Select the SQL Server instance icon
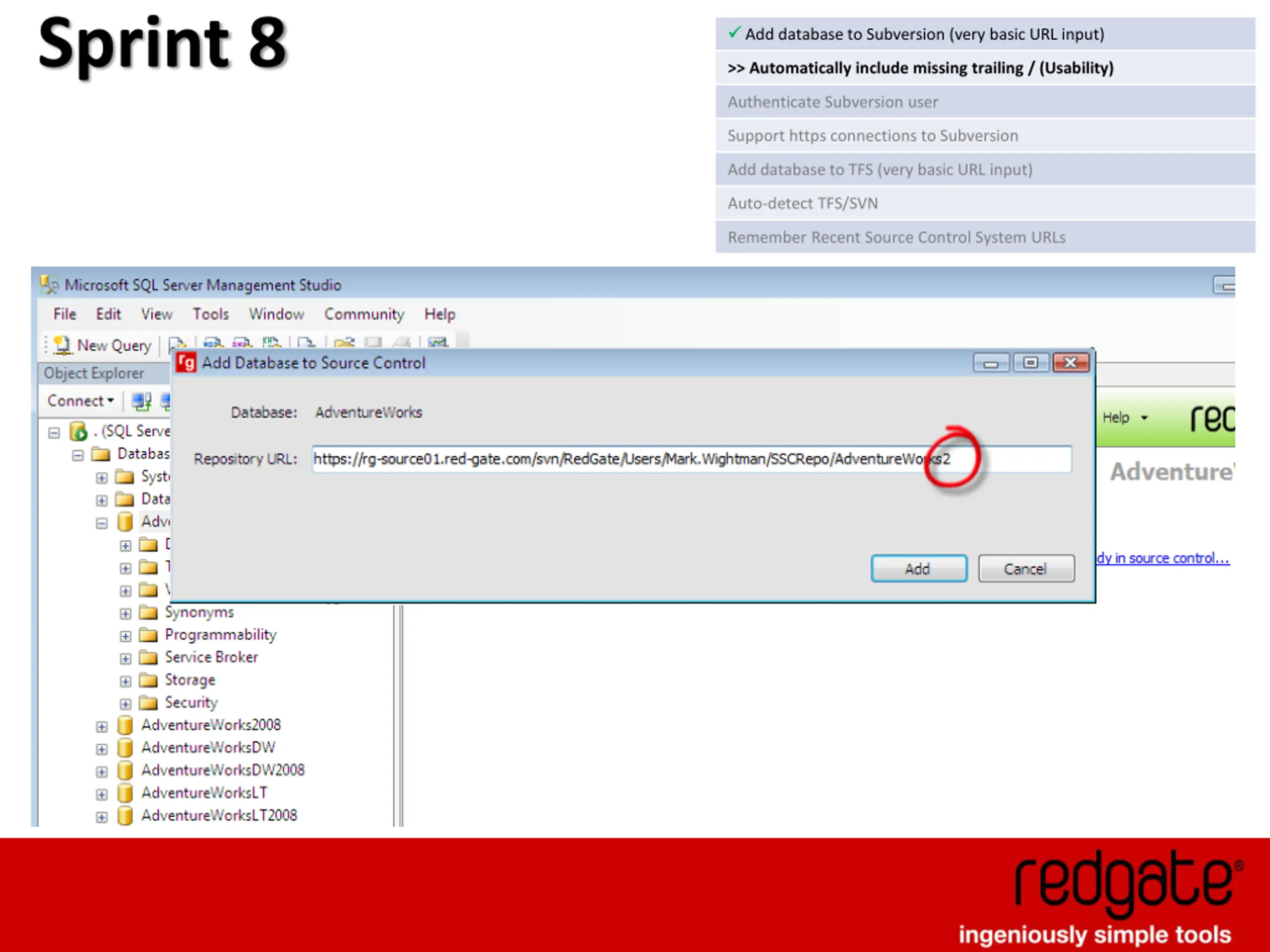 (x=78, y=431)
